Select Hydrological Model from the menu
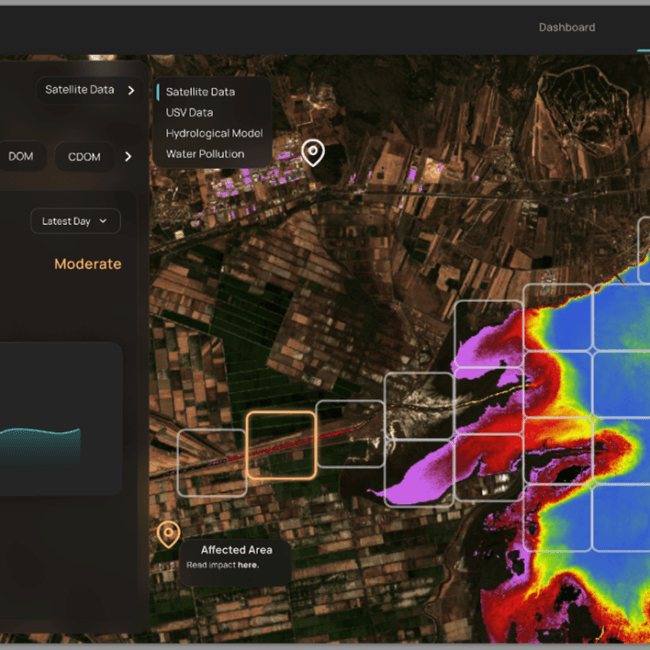The image size is (650, 650). [x=214, y=133]
